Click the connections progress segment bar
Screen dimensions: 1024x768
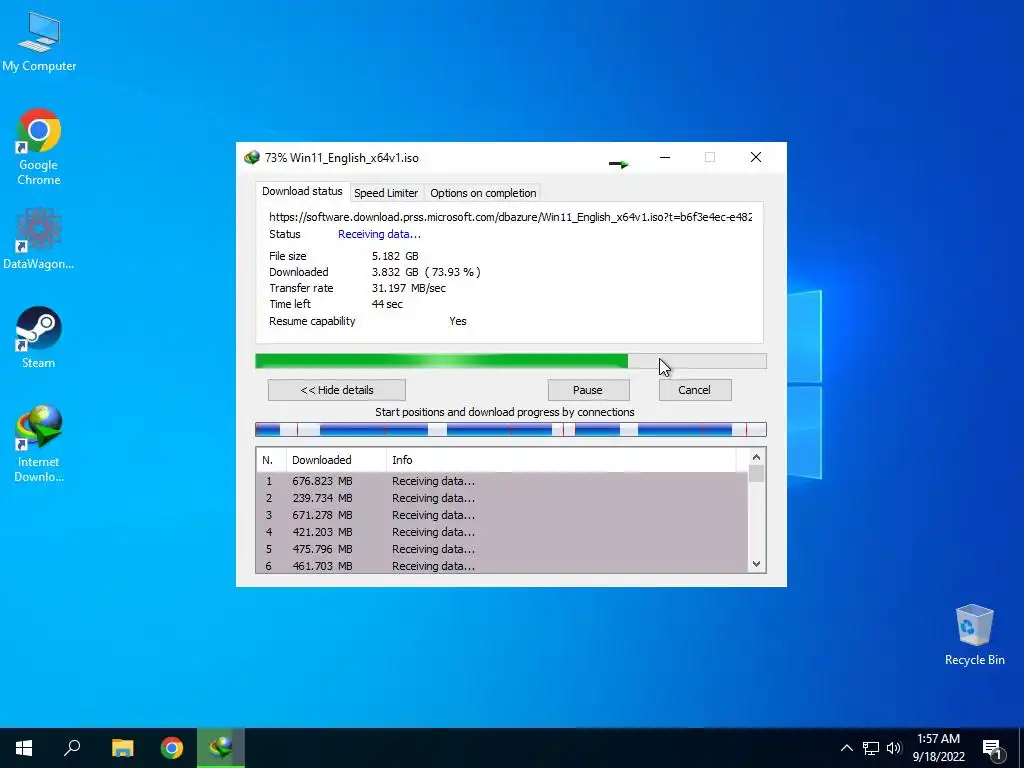pos(511,429)
